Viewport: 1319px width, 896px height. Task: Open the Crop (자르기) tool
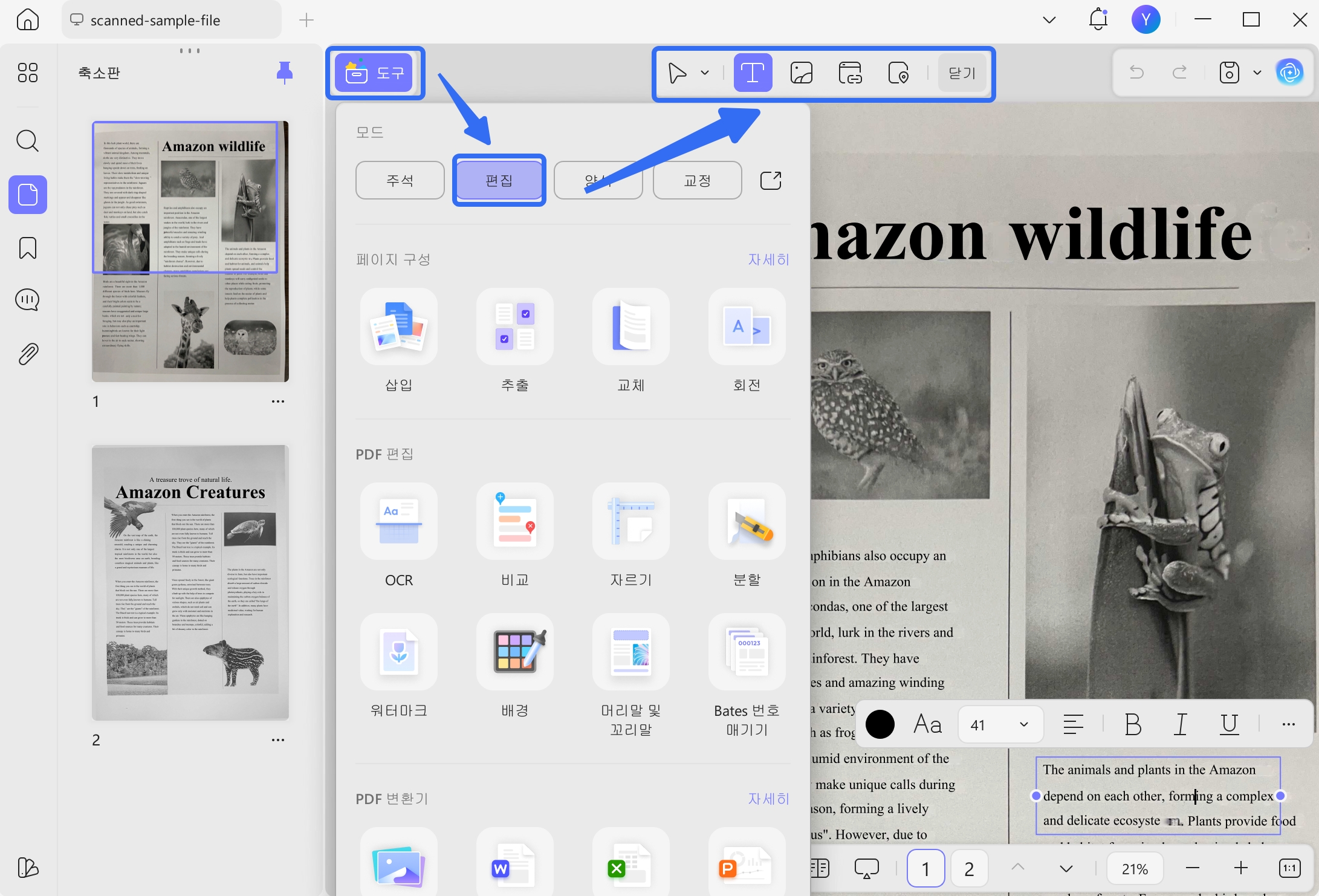pos(630,521)
